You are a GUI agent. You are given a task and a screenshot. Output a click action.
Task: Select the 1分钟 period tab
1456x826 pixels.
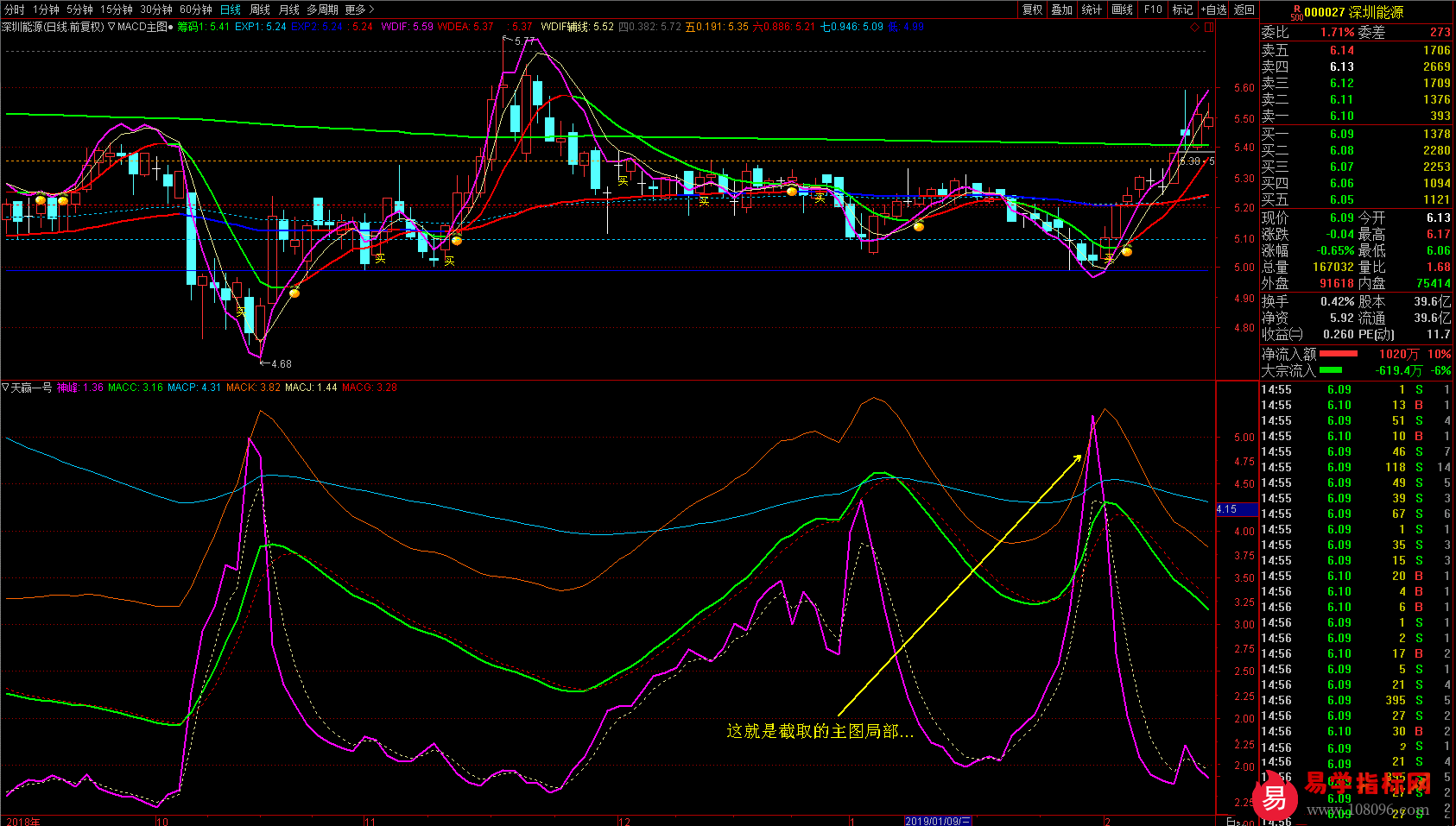(46, 9)
